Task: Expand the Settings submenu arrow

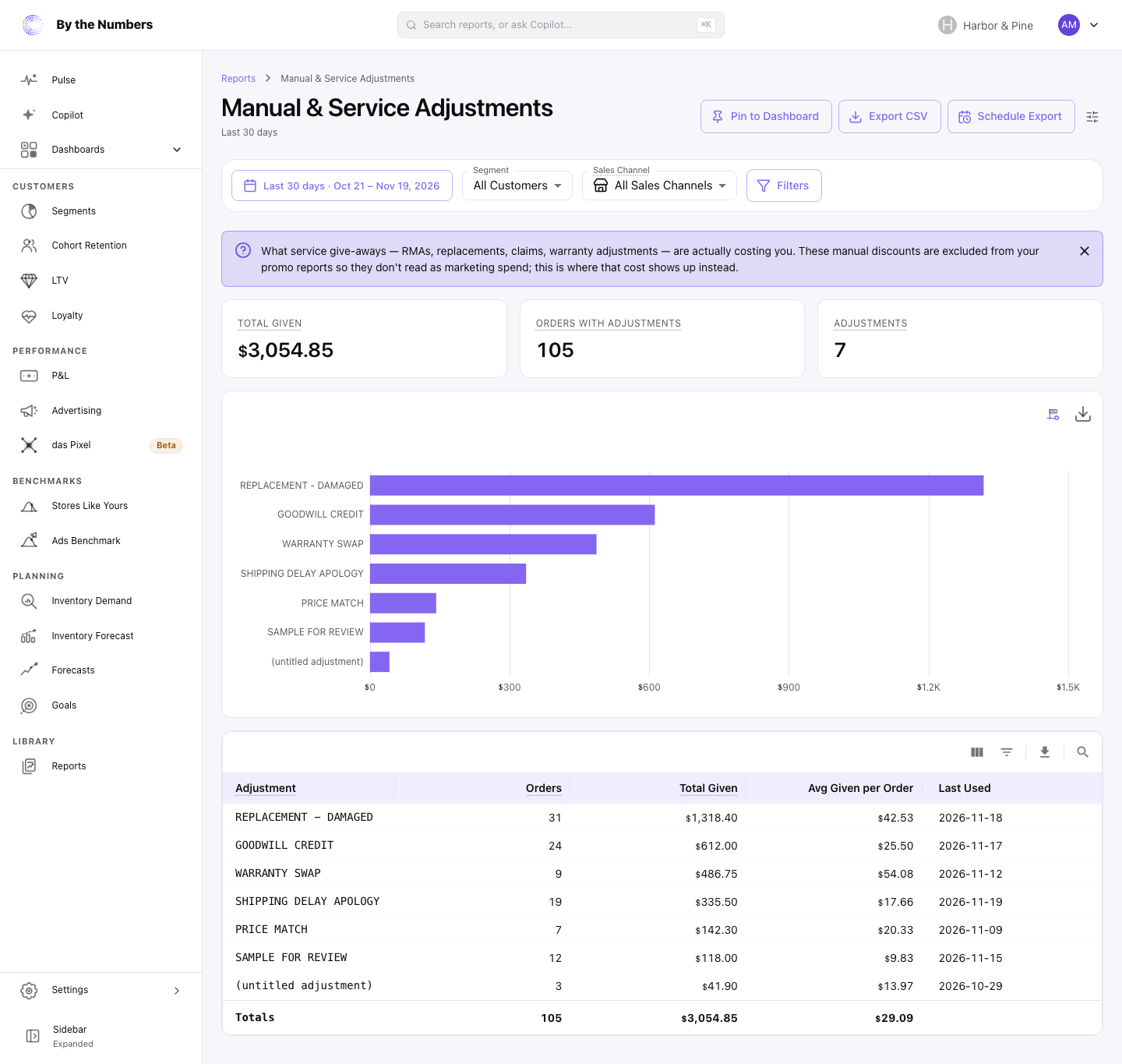Action: [x=177, y=991]
